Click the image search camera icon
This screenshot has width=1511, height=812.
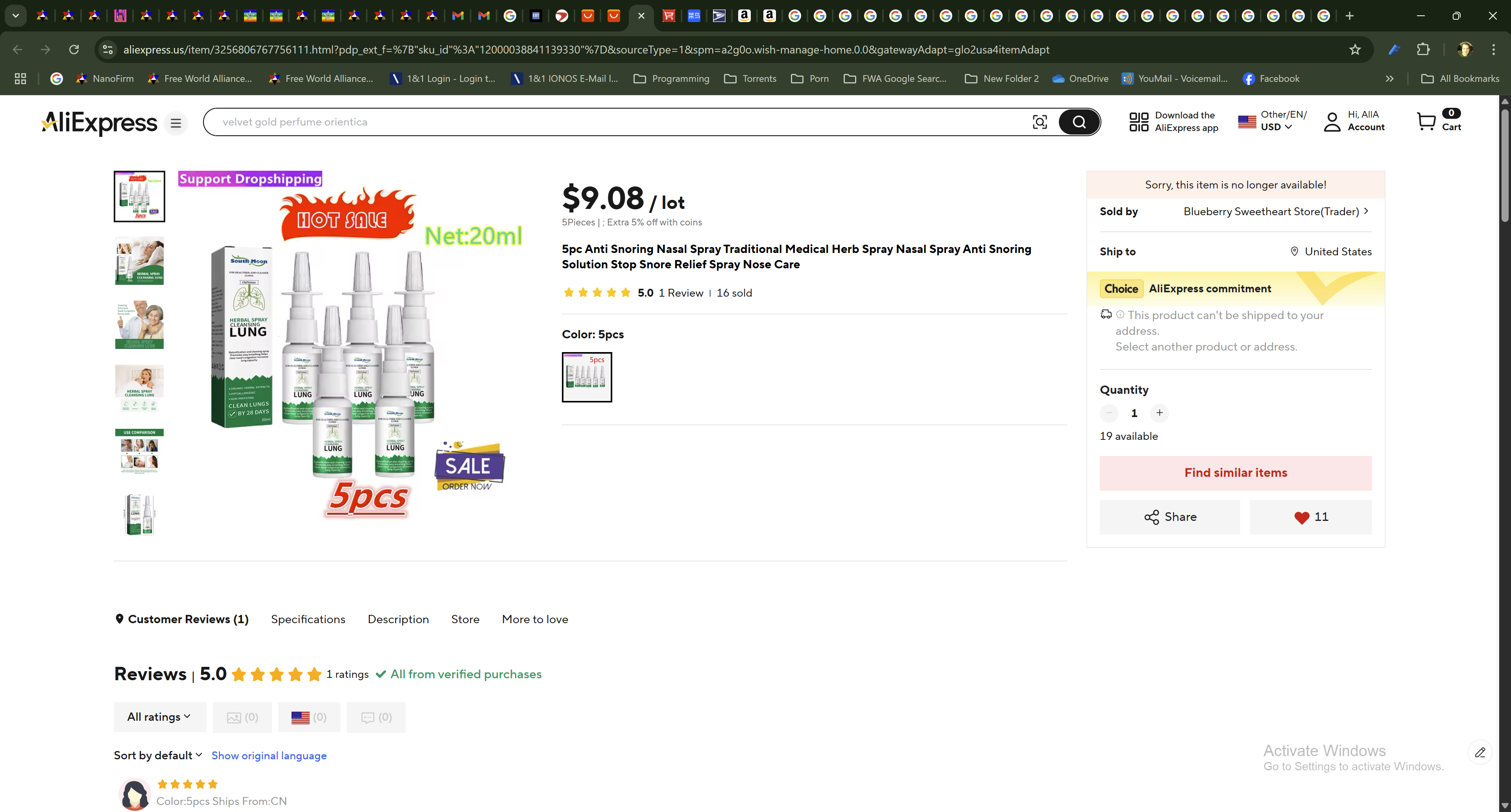[x=1039, y=122]
